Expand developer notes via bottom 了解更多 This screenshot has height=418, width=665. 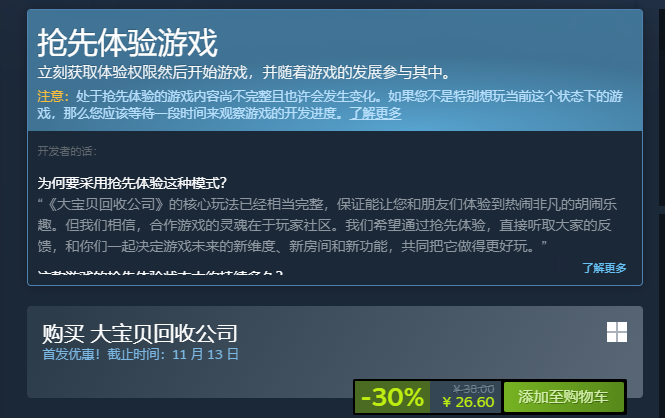click(x=604, y=268)
